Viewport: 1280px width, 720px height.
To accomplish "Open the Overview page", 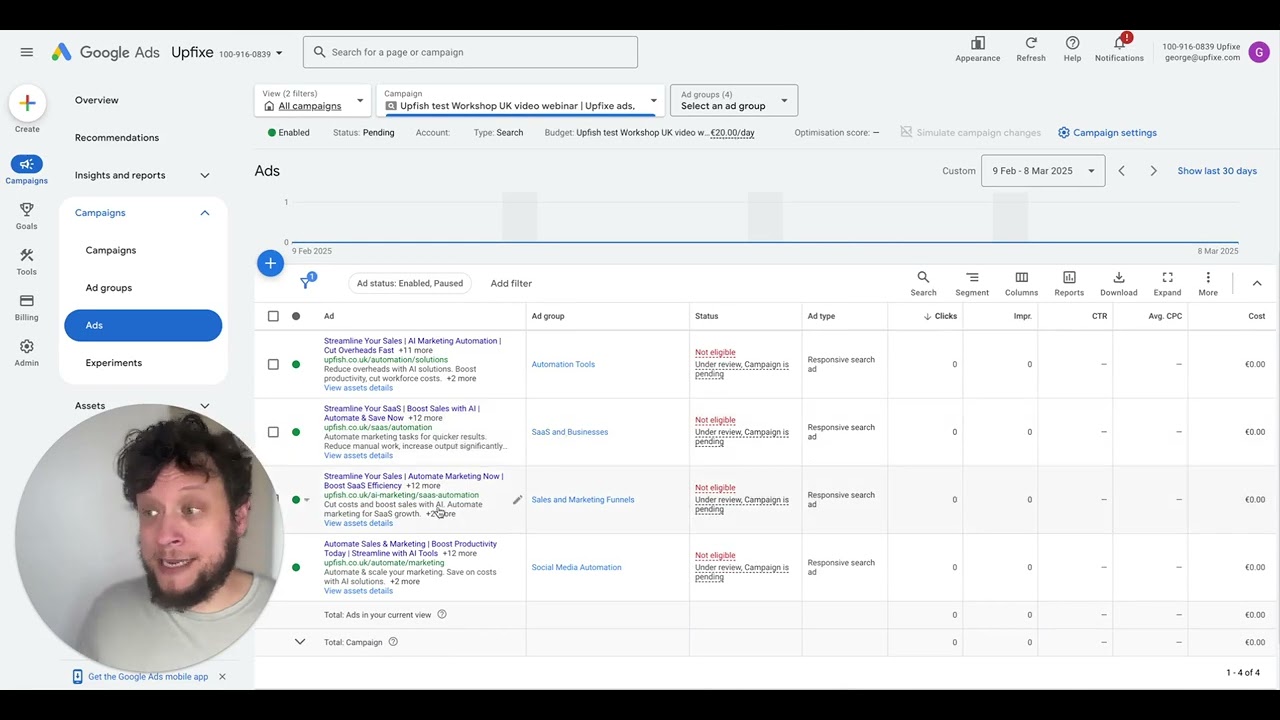I will [97, 100].
